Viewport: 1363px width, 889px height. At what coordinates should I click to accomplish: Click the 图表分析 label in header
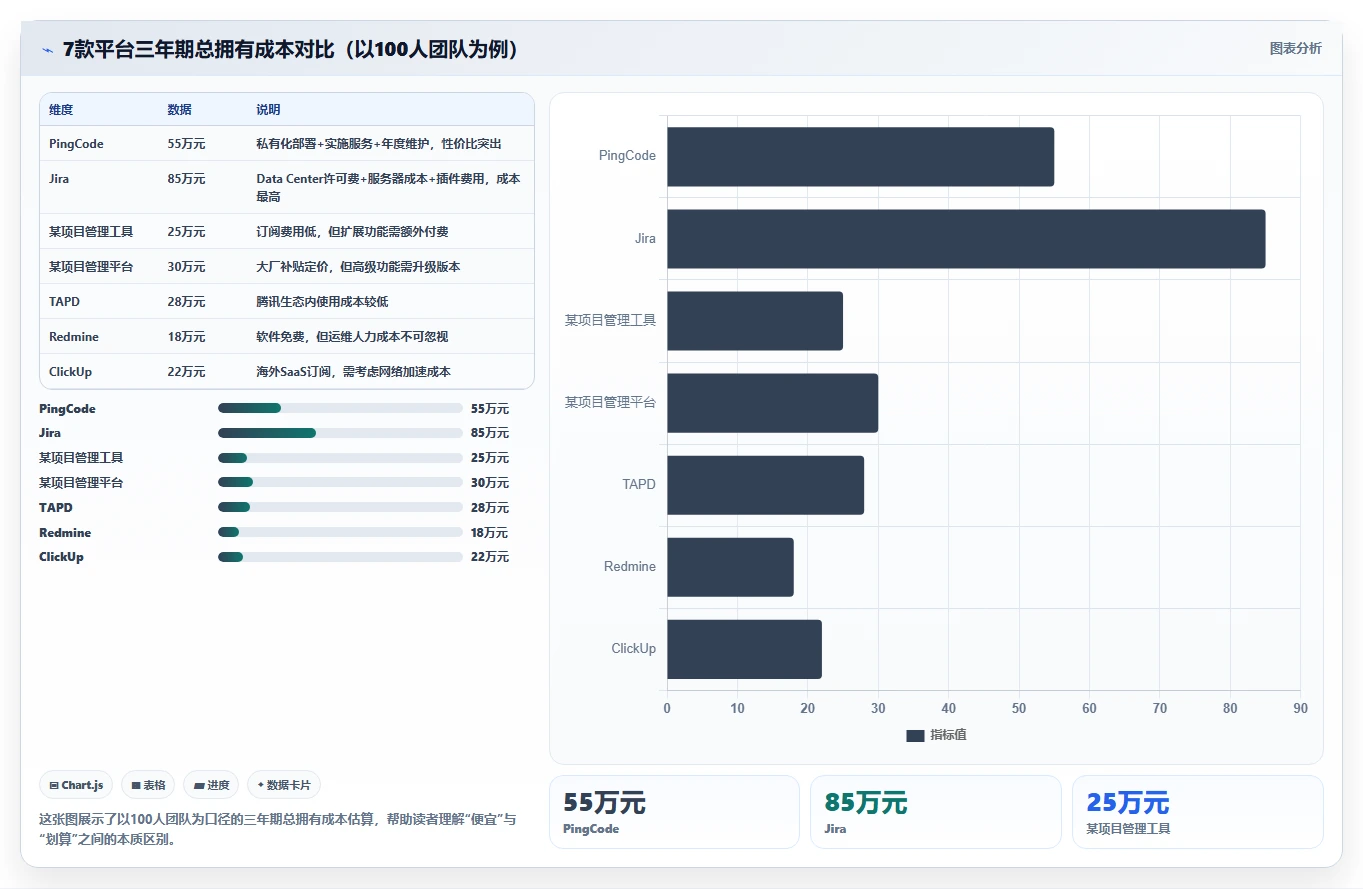pos(1295,48)
